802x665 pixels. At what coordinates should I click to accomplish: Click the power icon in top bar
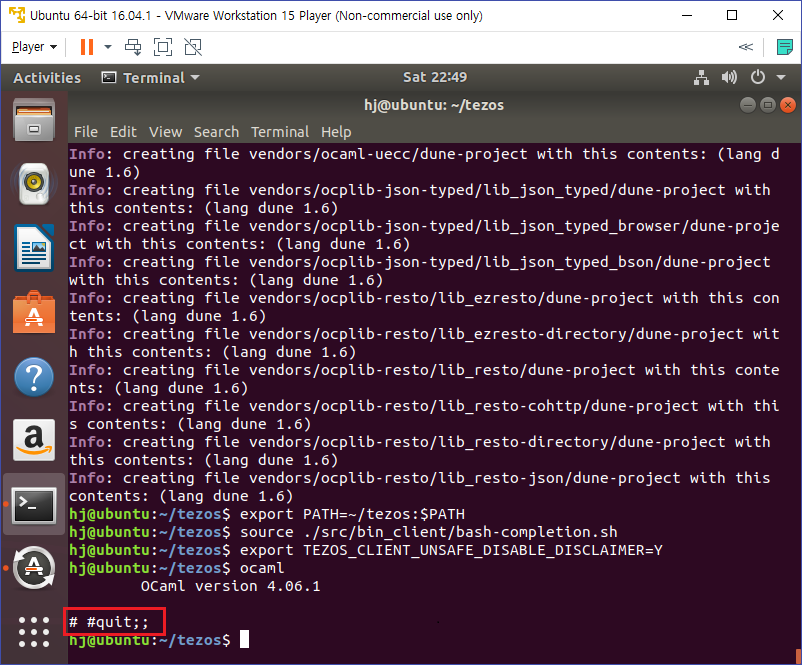pyautogui.click(x=758, y=78)
